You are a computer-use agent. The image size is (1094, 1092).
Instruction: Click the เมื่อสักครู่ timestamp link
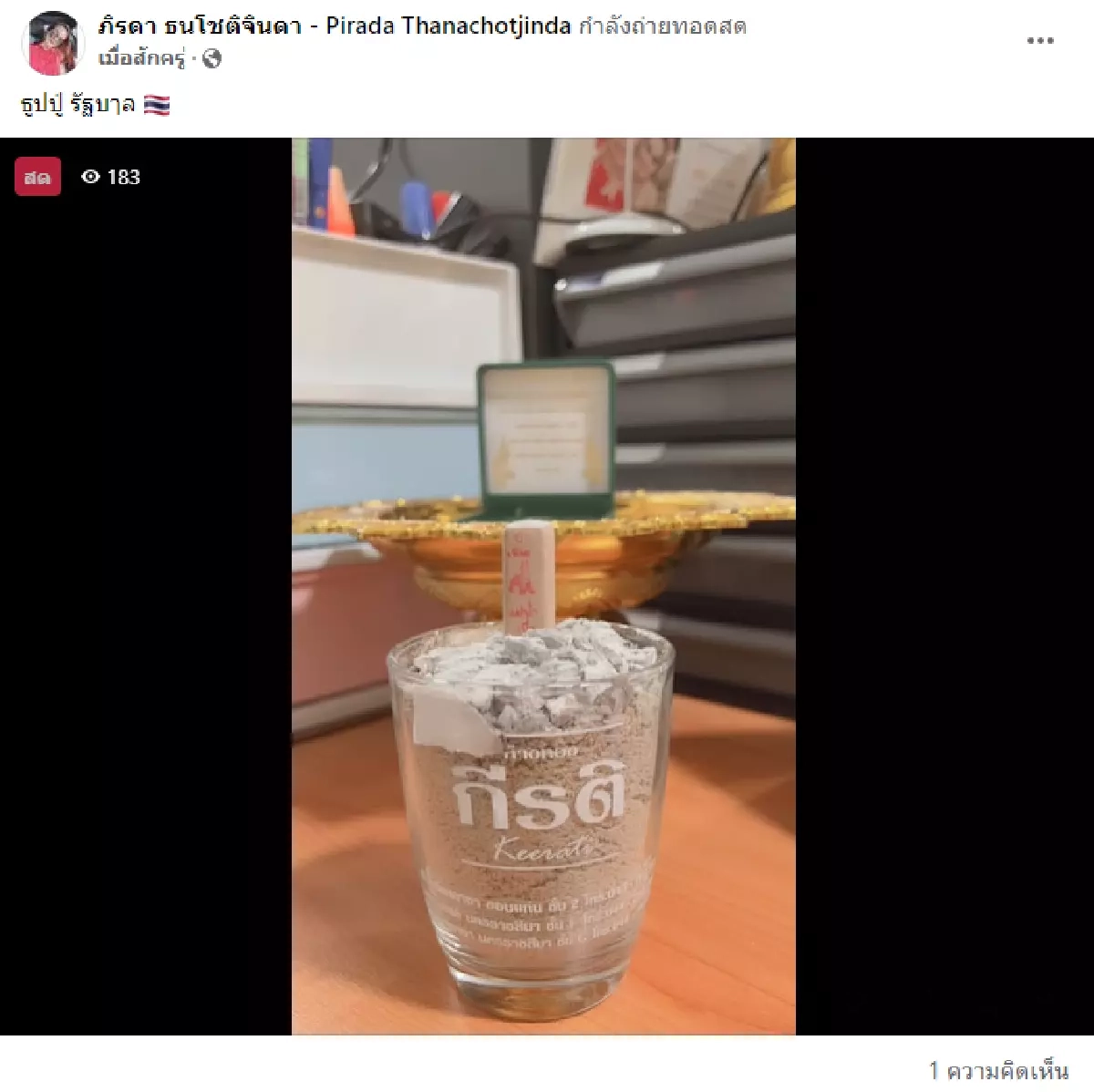point(141,59)
